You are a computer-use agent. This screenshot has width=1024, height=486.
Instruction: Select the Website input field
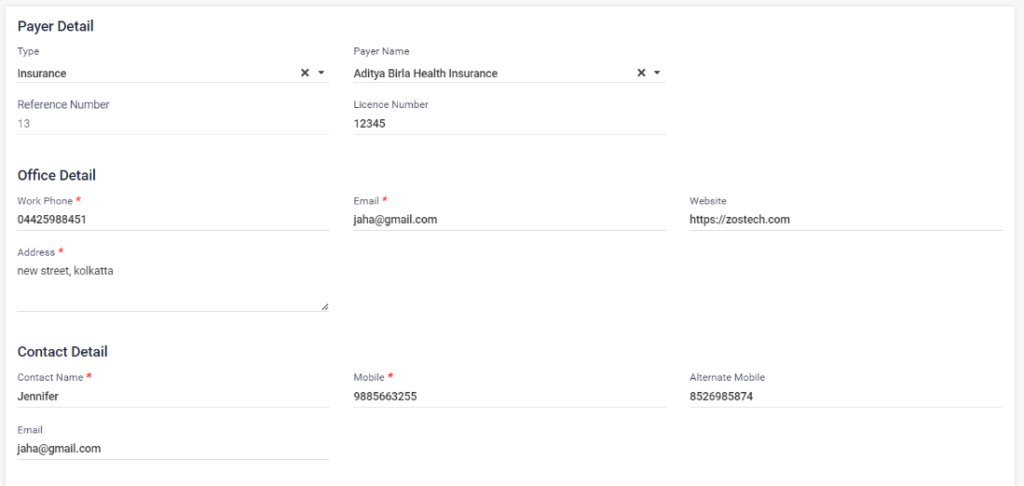(x=844, y=219)
